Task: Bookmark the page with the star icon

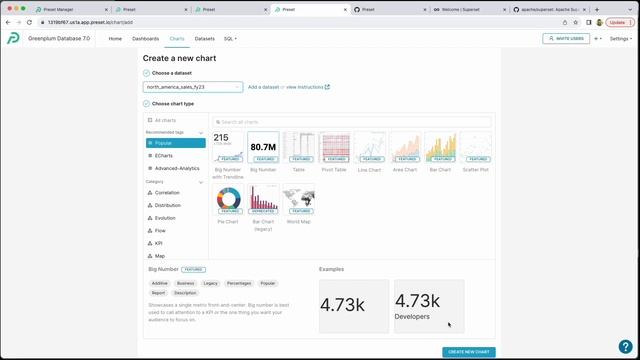Action: pos(576,22)
